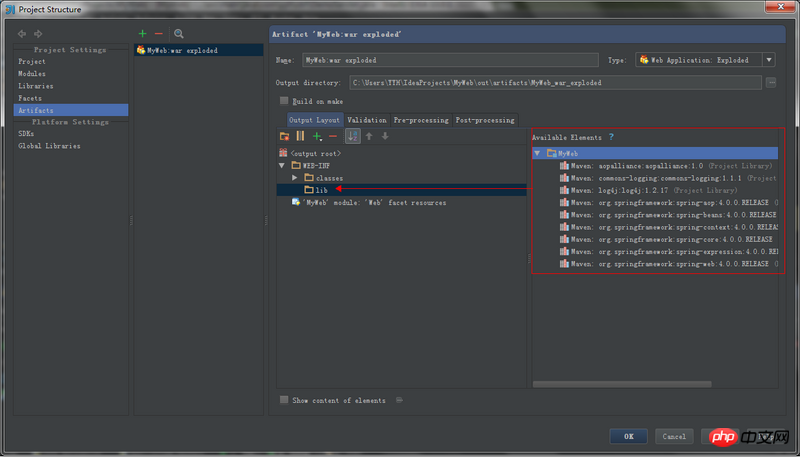This screenshot has width=800, height=457.
Task: Select 'MyWeb' module Web facet resources
Action: click(369, 202)
